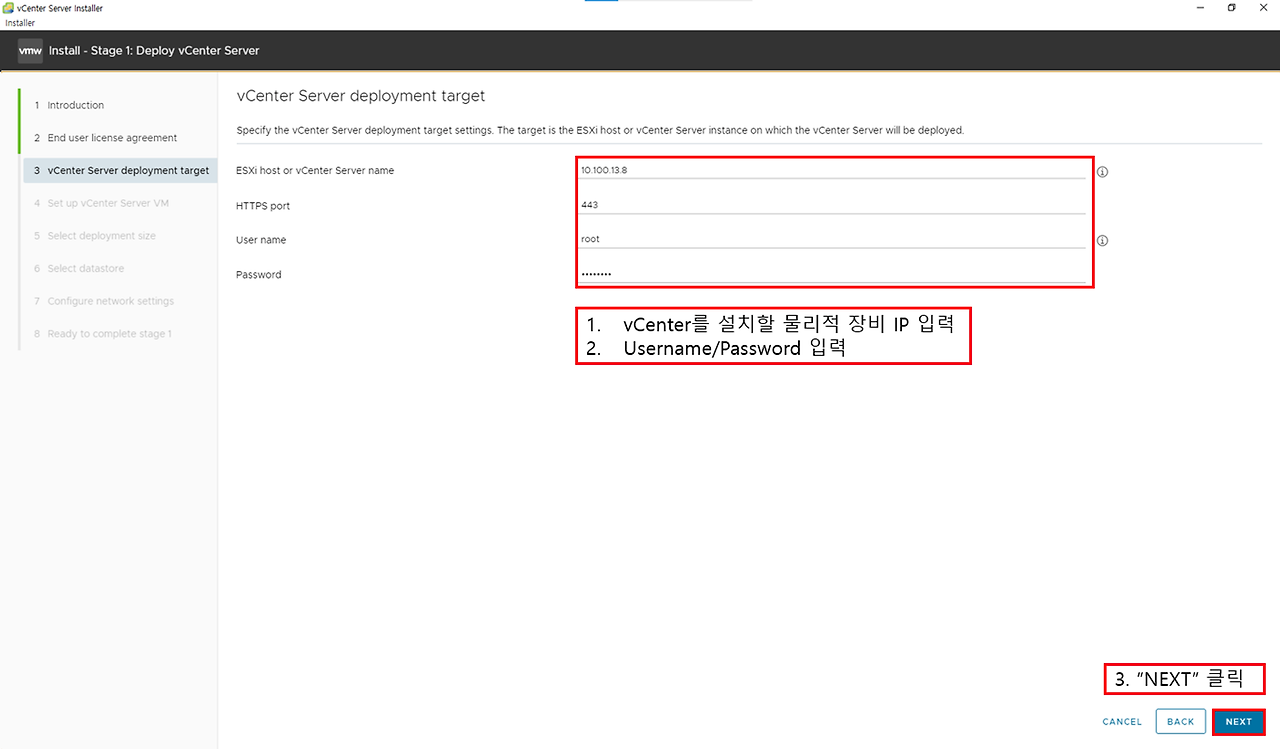The width and height of the screenshot is (1280, 749).
Task: Open the Installer menu
Action: click(21, 22)
